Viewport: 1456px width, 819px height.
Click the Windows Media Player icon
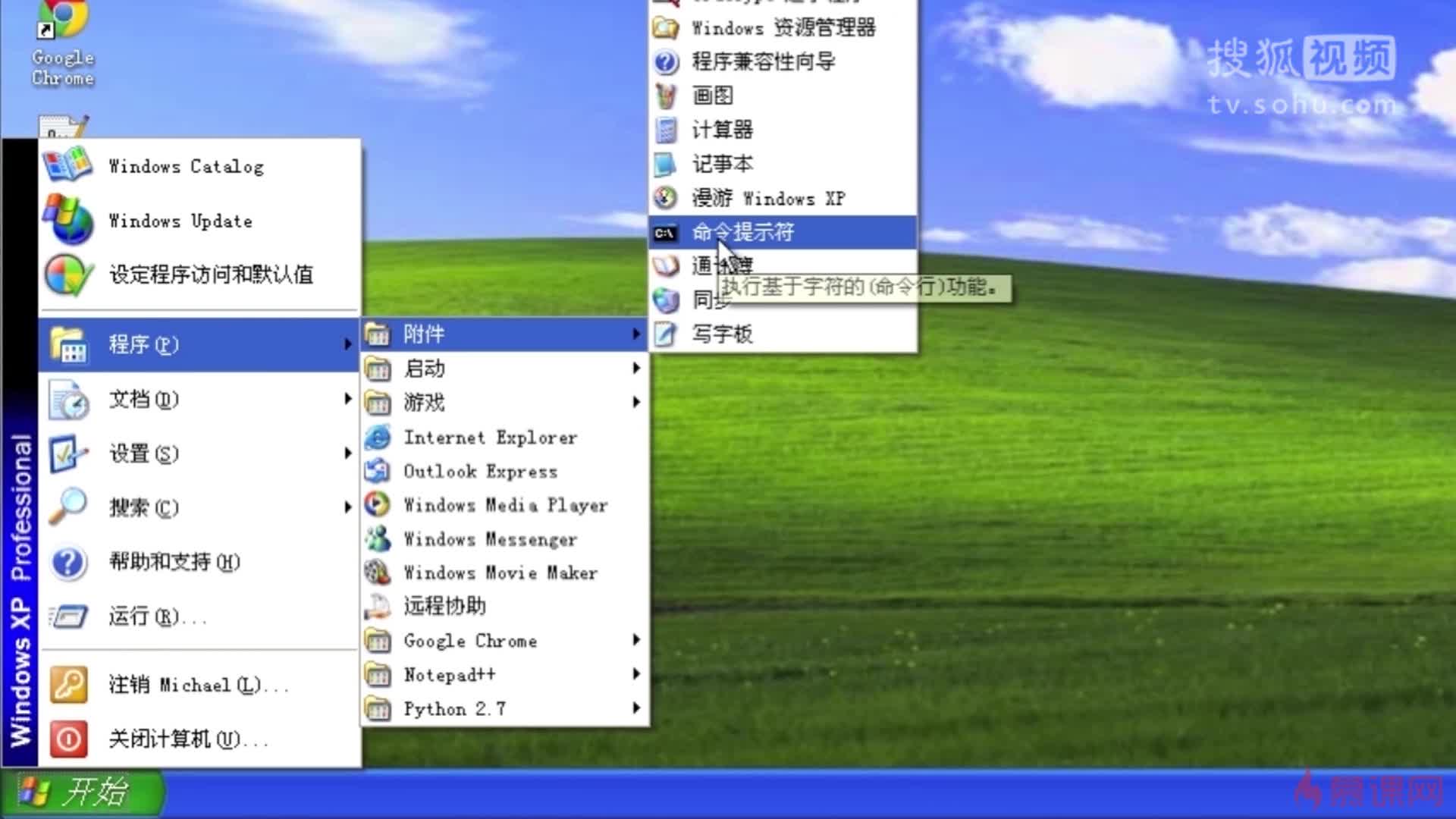(x=378, y=504)
